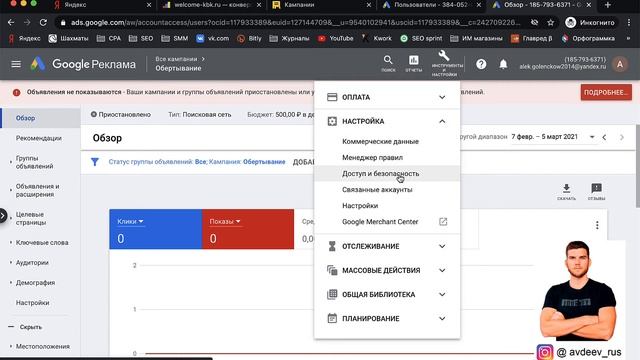Go to previous date range
This screenshot has width=640, height=360.
pos(604,137)
